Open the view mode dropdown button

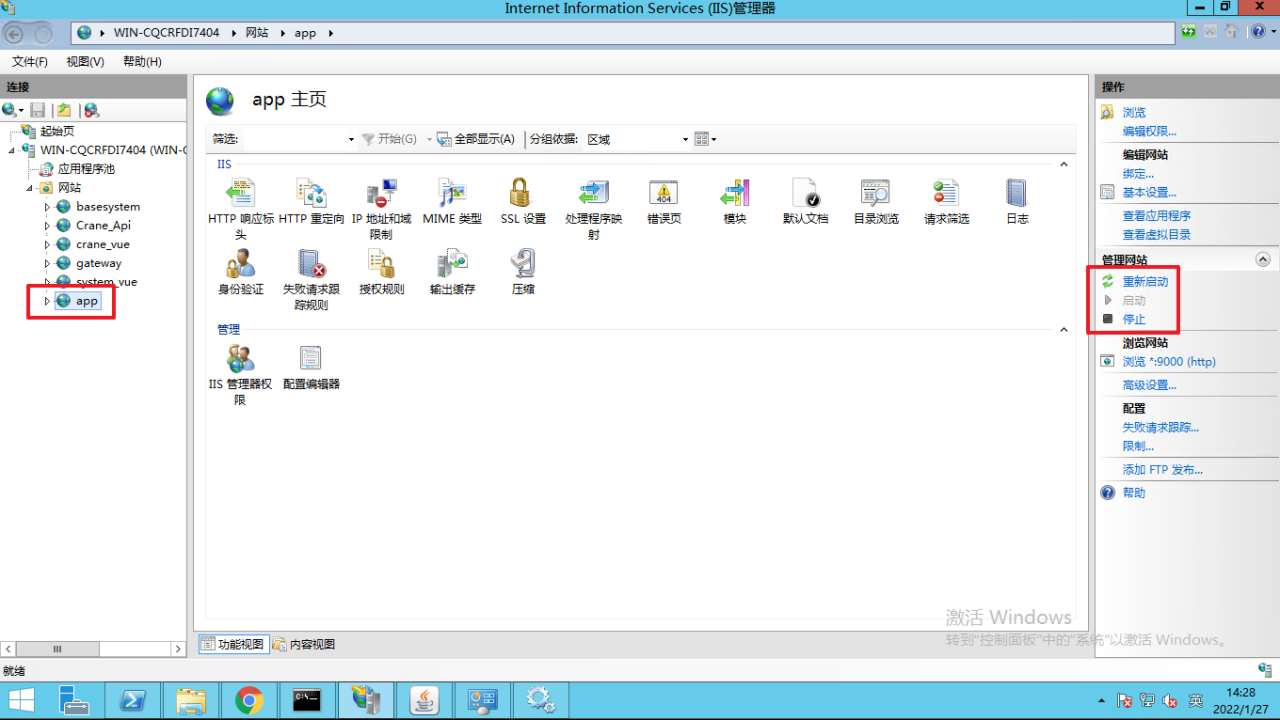[x=705, y=139]
